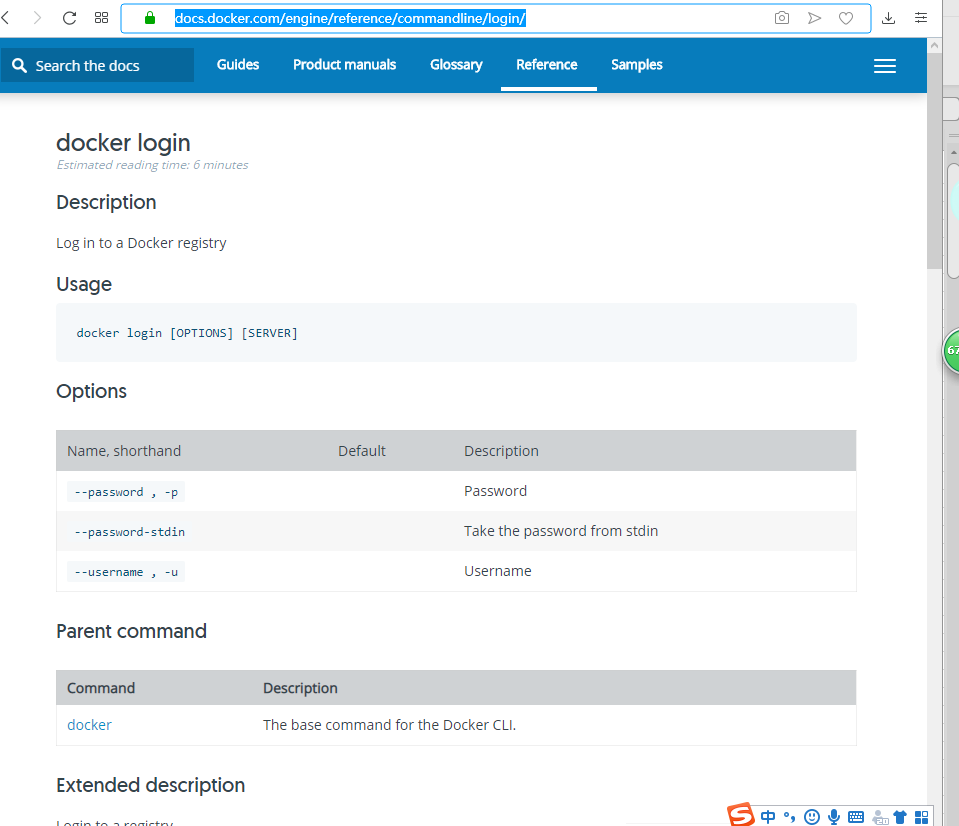The height and width of the screenshot is (826, 959).
Task: Click the Sogou input method logo
Action: tap(741, 814)
